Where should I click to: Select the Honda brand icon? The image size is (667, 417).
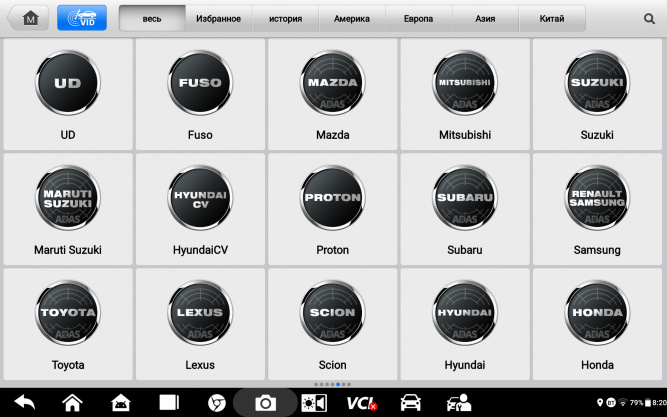(597, 313)
